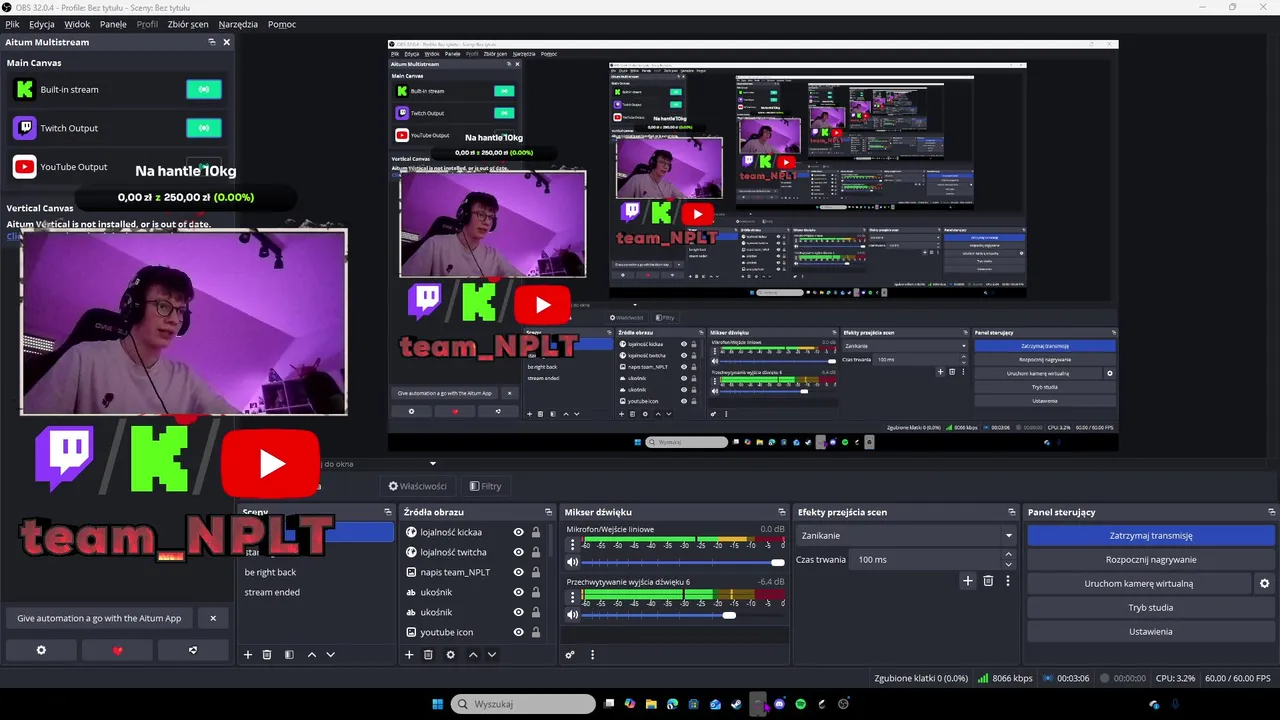The height and width of the screenshot is (720, 1280).
Task: Open Aitum Multistream settings gear
Action: pos(41,650)
